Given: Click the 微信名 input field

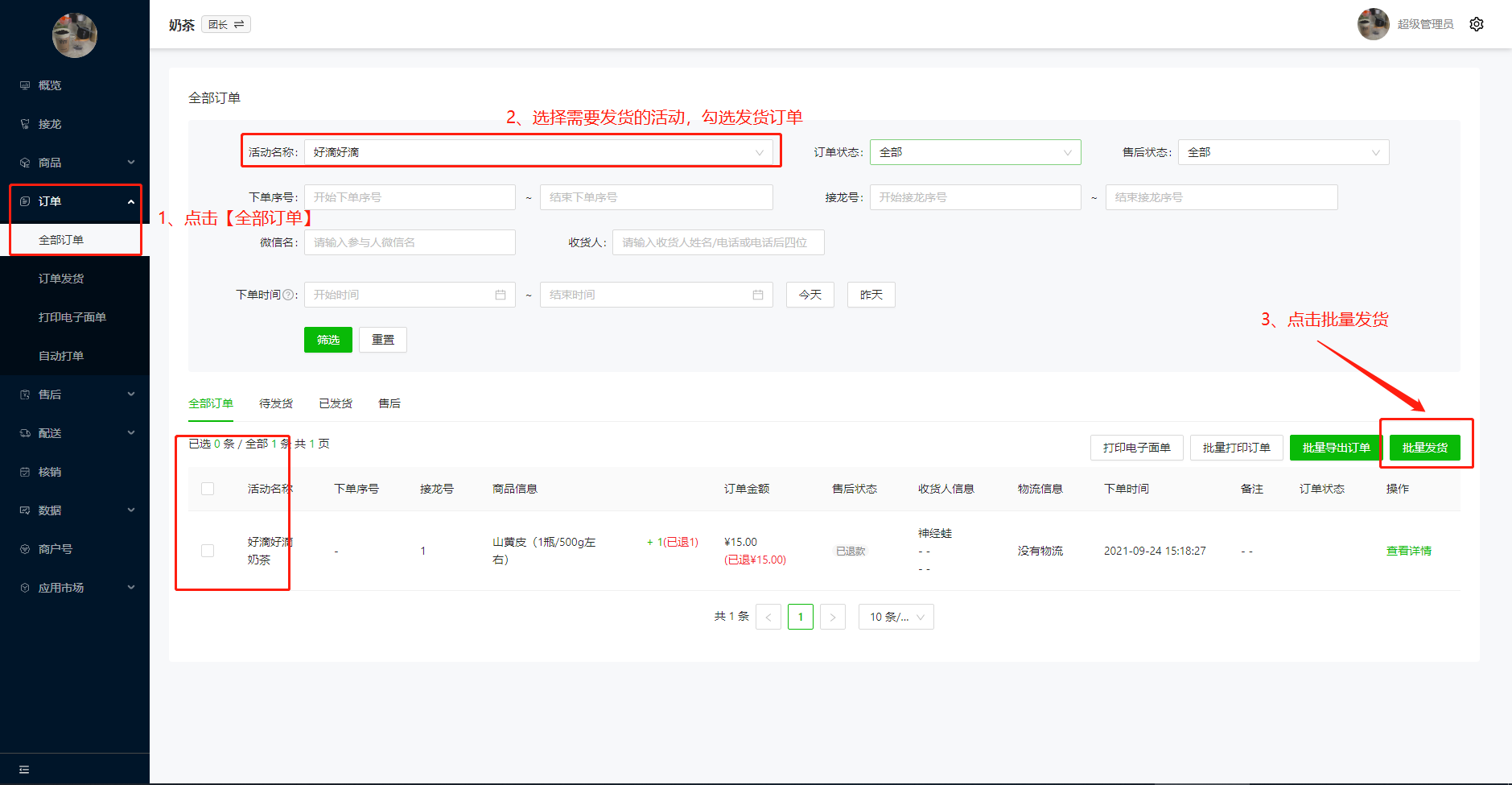Looking at the screenshot, I should [410, 242].
